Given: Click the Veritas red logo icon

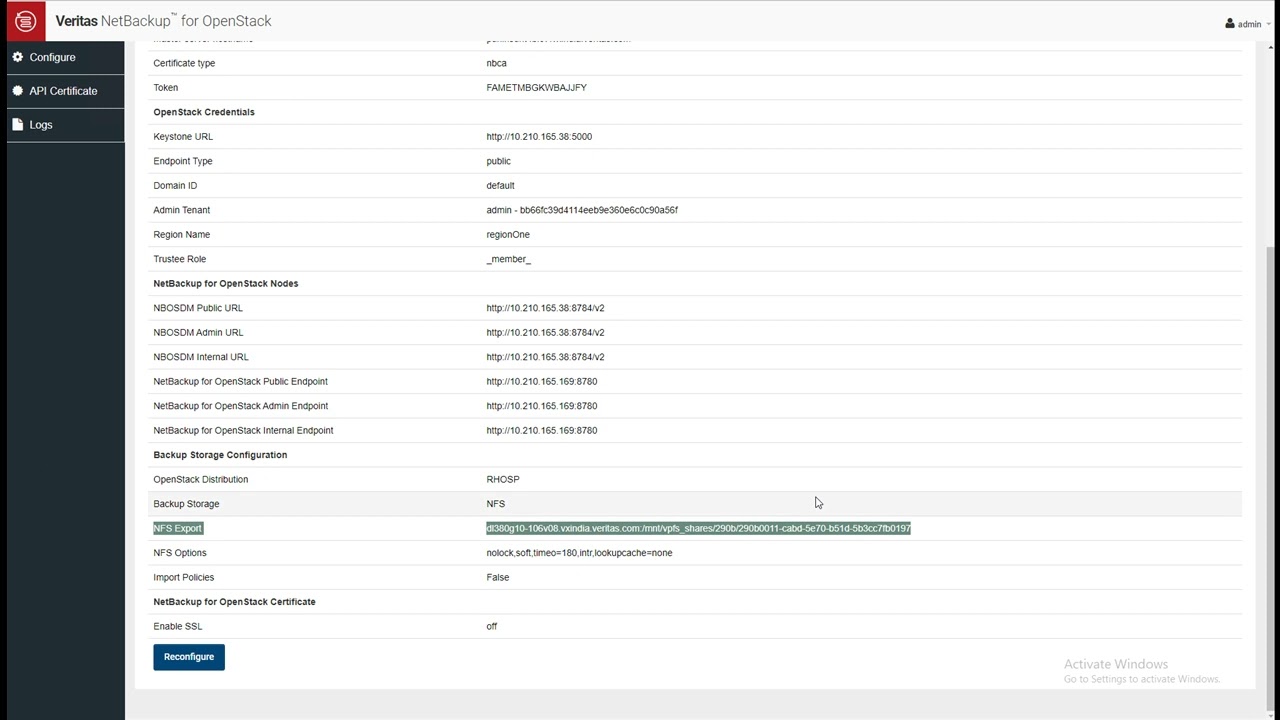Looking at the screenshot, I should (26, 21).
